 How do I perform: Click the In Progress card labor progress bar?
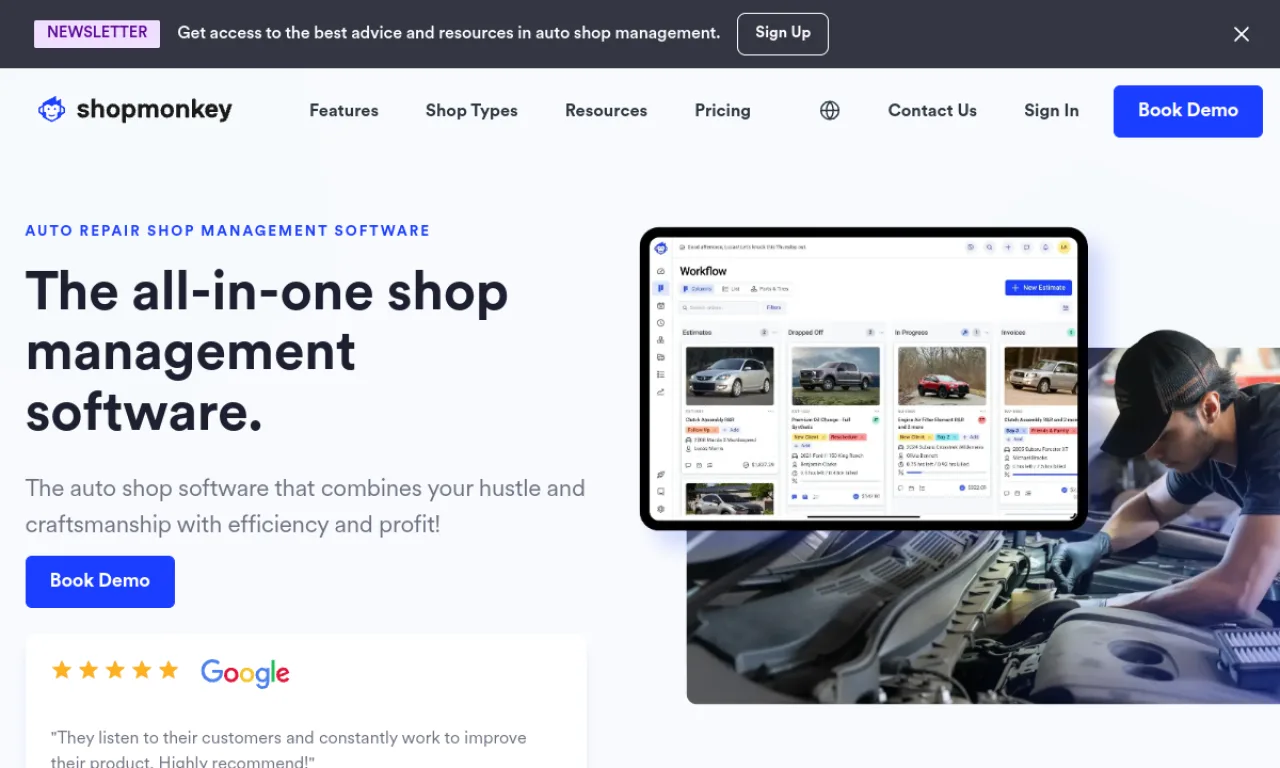coord(946,472)
